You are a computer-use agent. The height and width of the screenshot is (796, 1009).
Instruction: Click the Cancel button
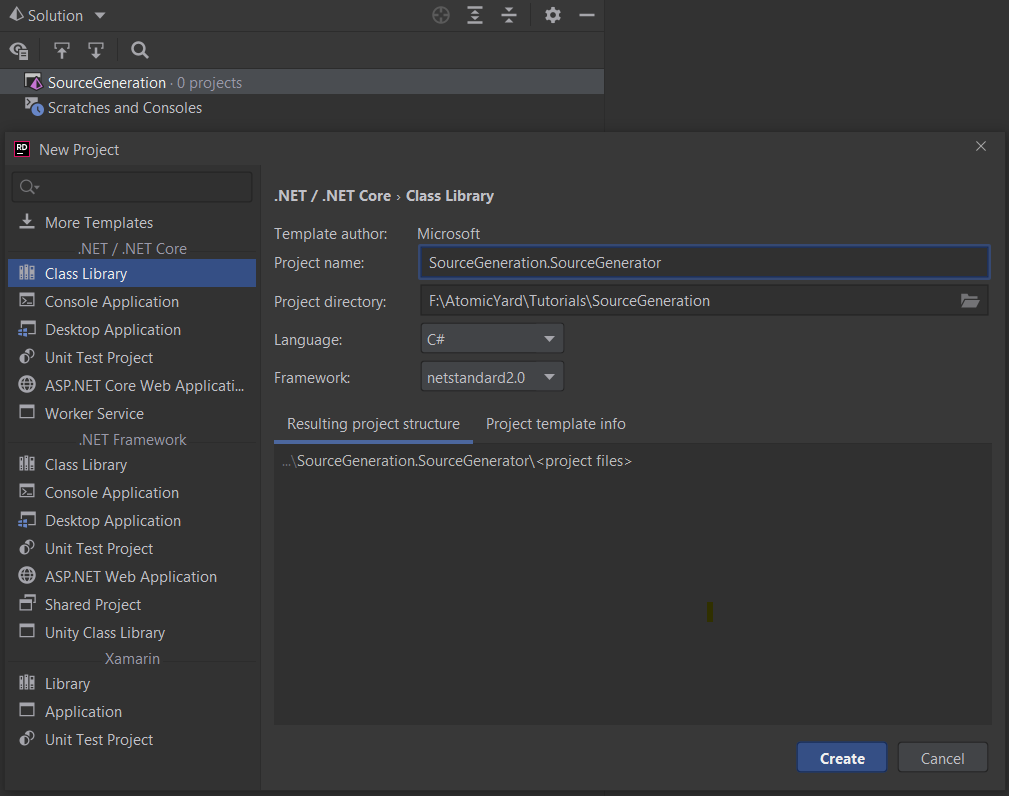point(942,758)
